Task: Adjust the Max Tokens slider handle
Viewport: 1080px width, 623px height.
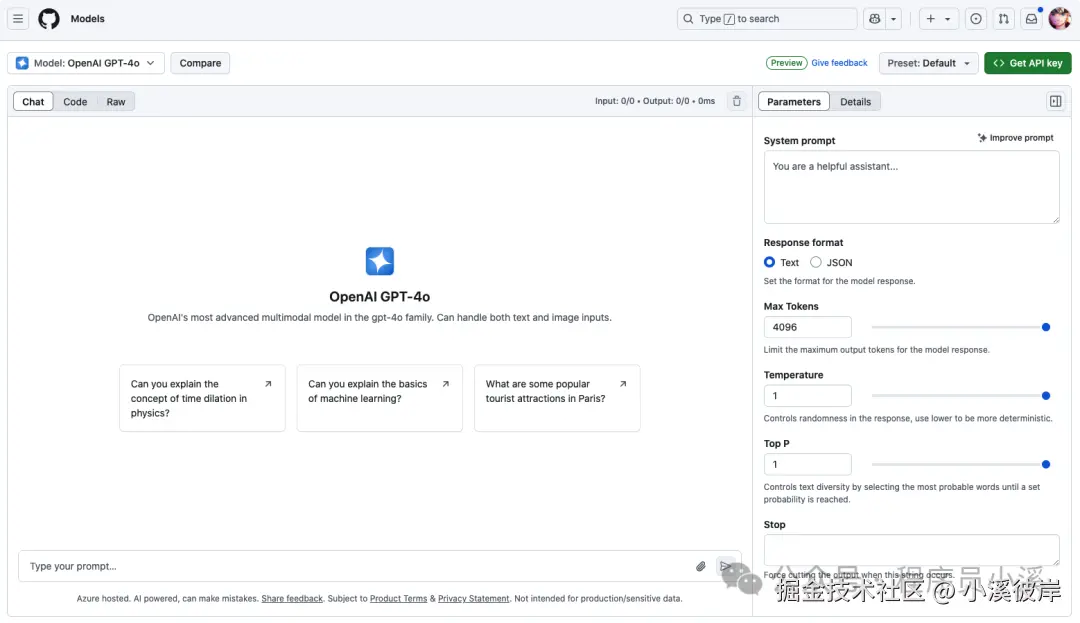Action: click(x=1046, y=327)
